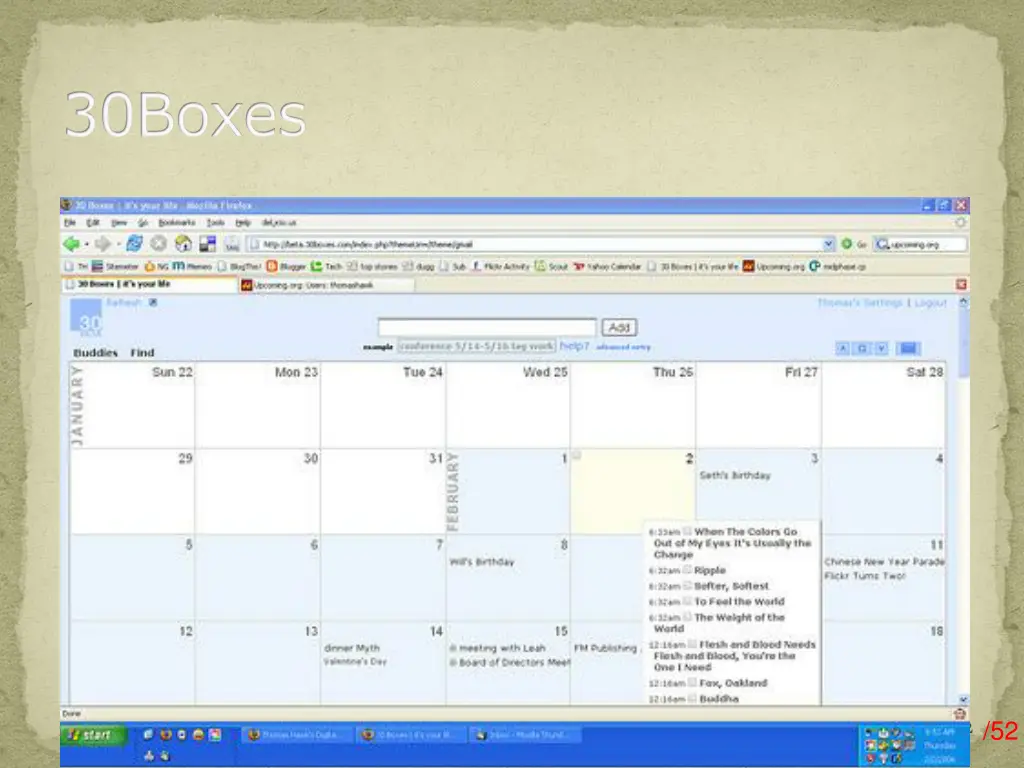1024x768 pixels.
Task: Open the Upcoming.org bookmark in bookmarks toolbar
Action: coord(774,266)
